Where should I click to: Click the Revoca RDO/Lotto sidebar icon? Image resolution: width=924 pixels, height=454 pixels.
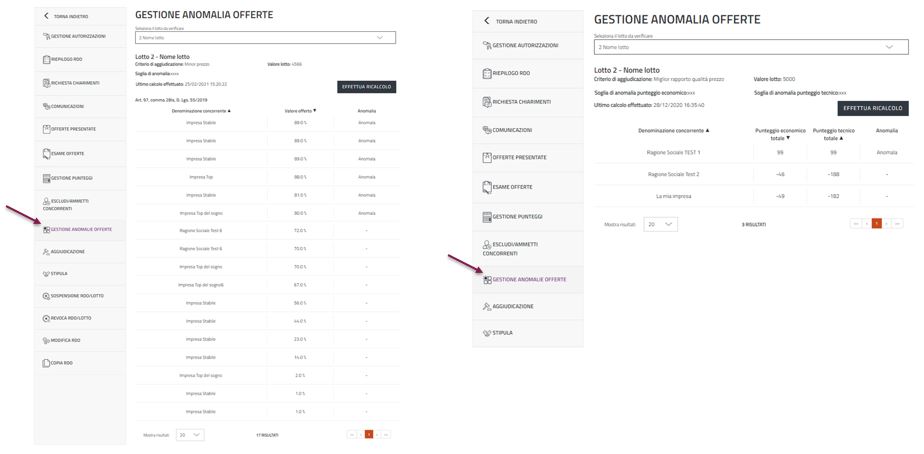(46, 318)
